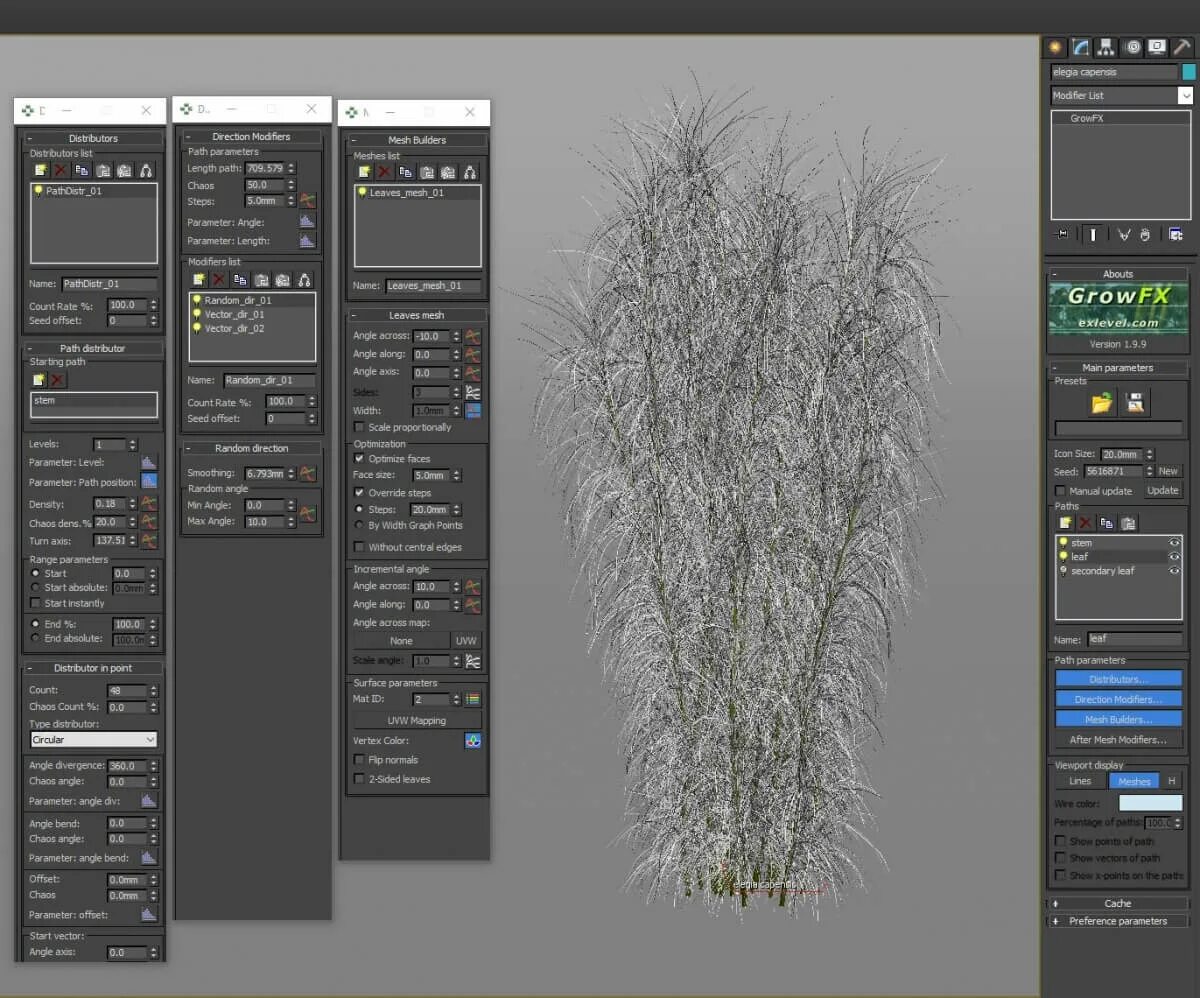Screen dimensions: 1200x998
Task: Open Parameter: angle div graph icon
Action: coord(149,800)
